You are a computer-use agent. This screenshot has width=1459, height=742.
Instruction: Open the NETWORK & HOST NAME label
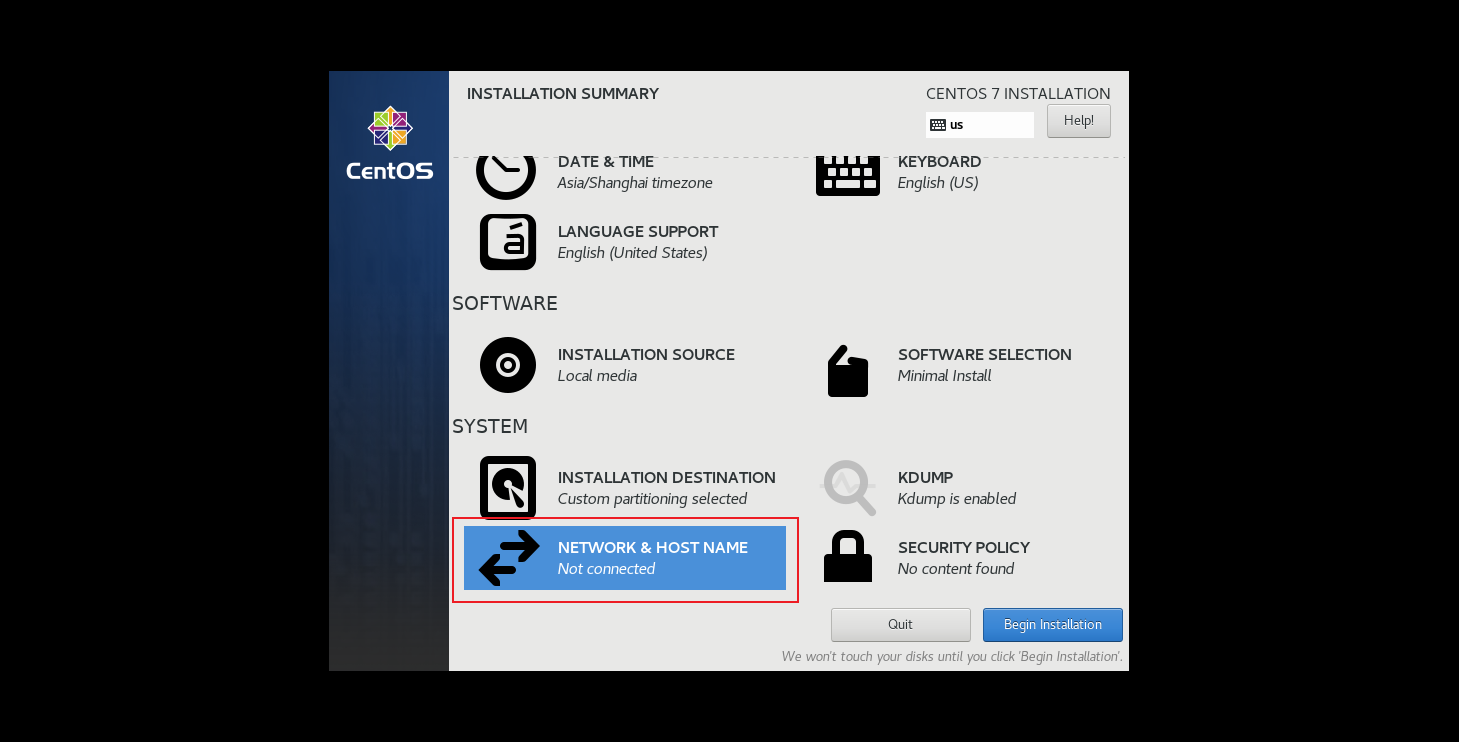[x=653, y=547]
